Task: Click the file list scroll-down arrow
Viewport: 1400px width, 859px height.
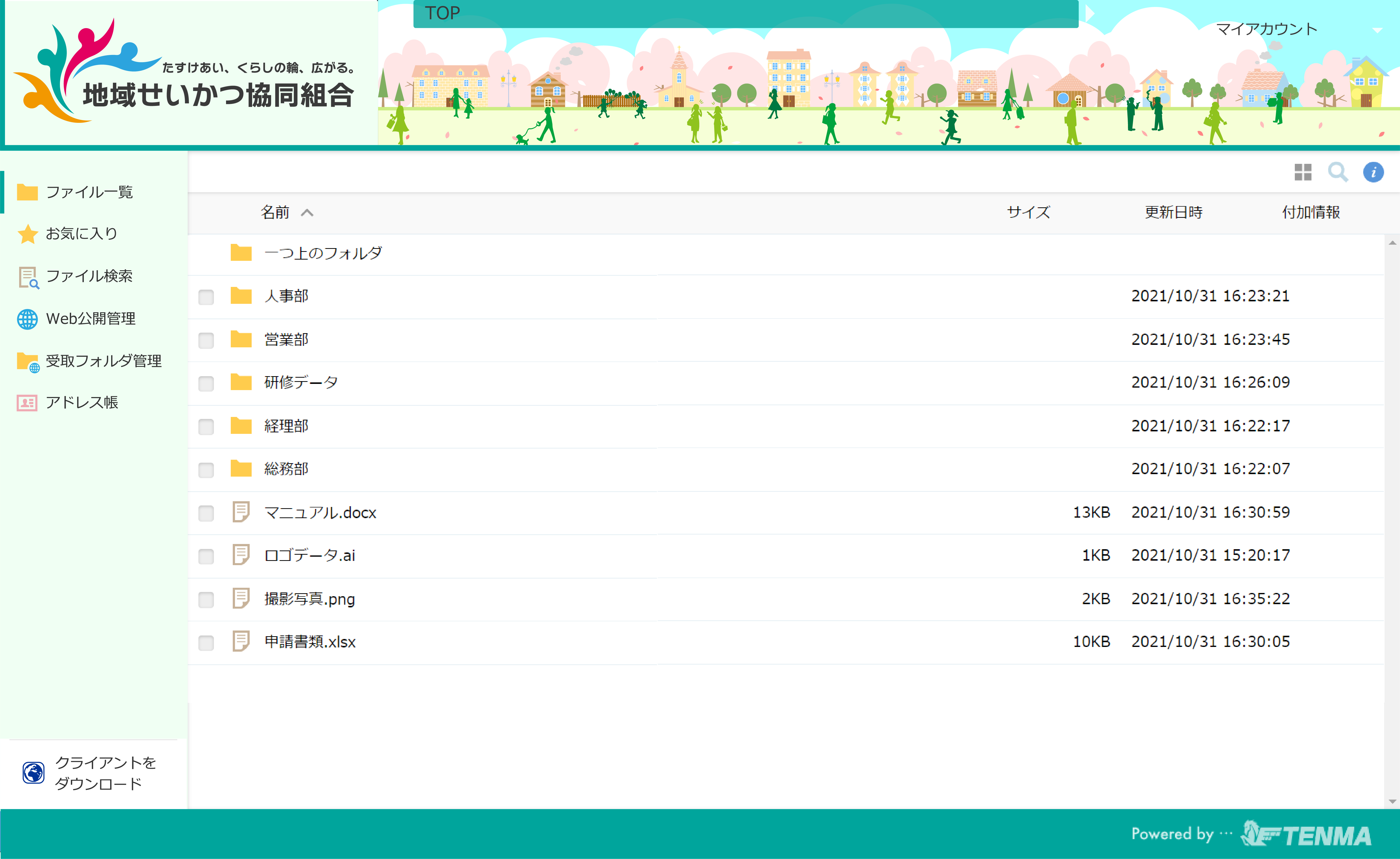Action: pos(1392,802)
